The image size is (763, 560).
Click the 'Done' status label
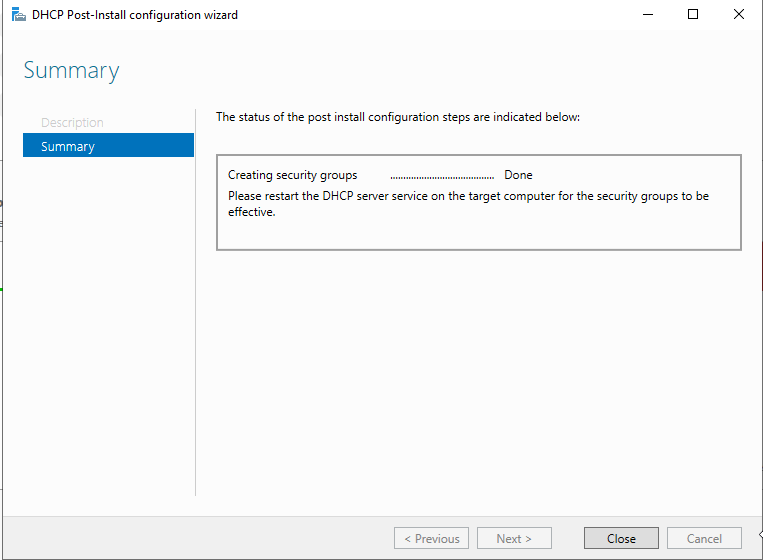point(518,175)
